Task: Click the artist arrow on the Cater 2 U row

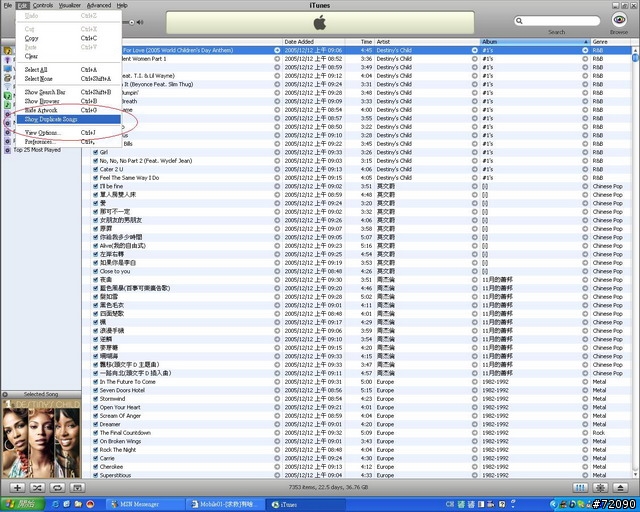Action: click(474, 169)
